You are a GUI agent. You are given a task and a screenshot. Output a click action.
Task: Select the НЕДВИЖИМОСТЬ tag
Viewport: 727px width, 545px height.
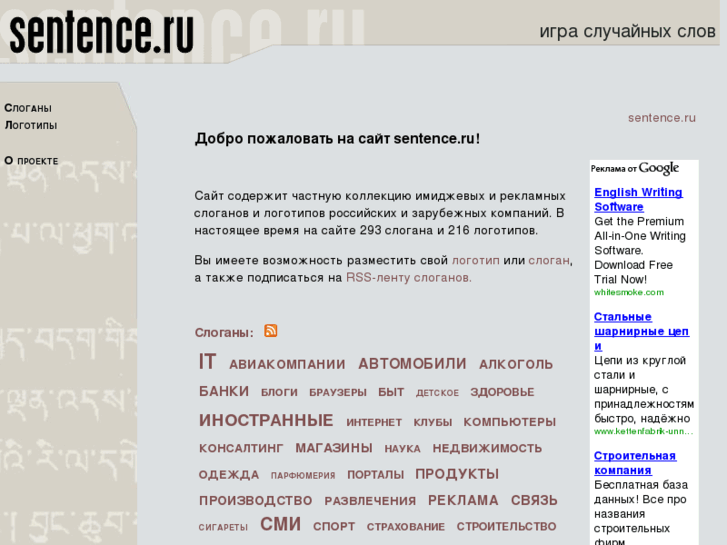(x=487, y=448)
